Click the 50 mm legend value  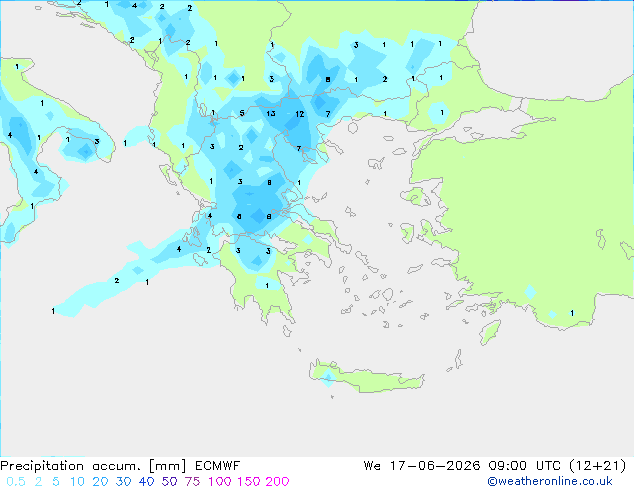point(169,482)
